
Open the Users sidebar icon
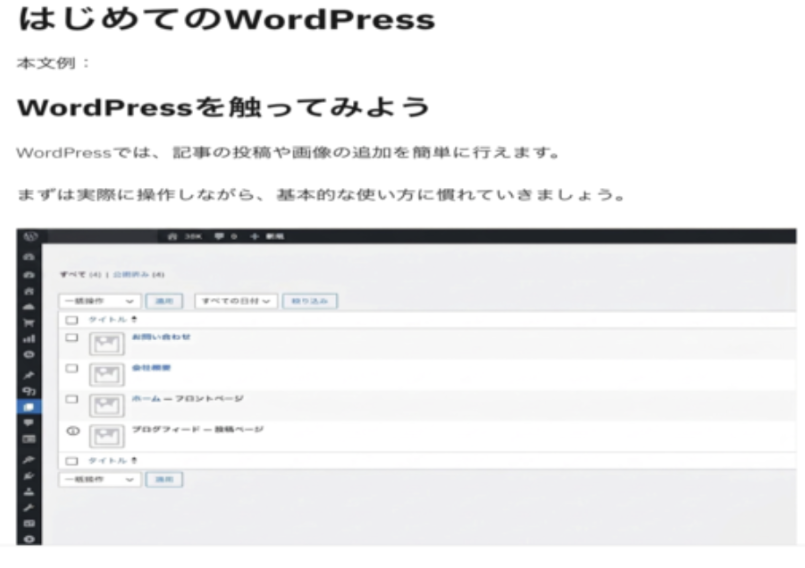click(29, 491)
